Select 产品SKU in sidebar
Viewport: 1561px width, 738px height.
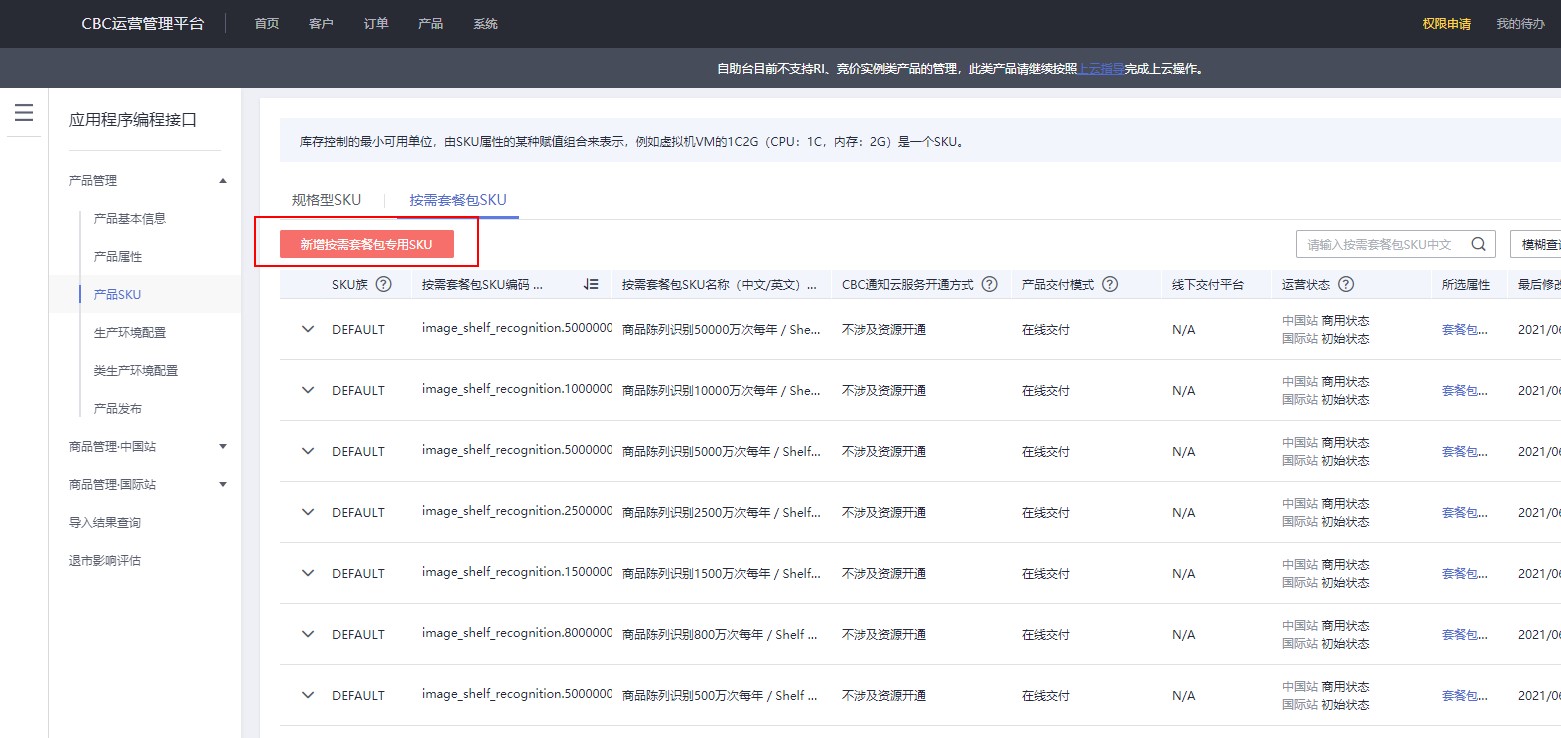tap(117, 294)
